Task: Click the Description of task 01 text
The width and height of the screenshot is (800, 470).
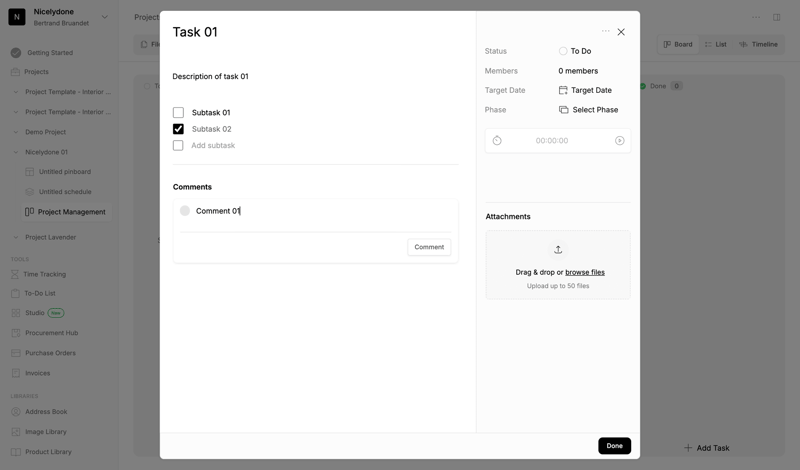Action: coord(210,76)
